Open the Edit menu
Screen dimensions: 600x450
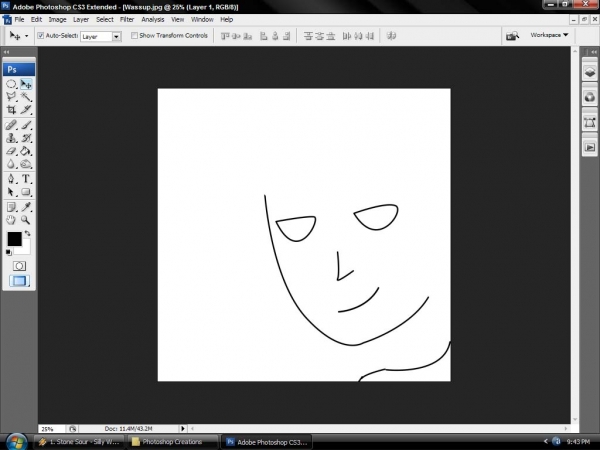(36, 20)
